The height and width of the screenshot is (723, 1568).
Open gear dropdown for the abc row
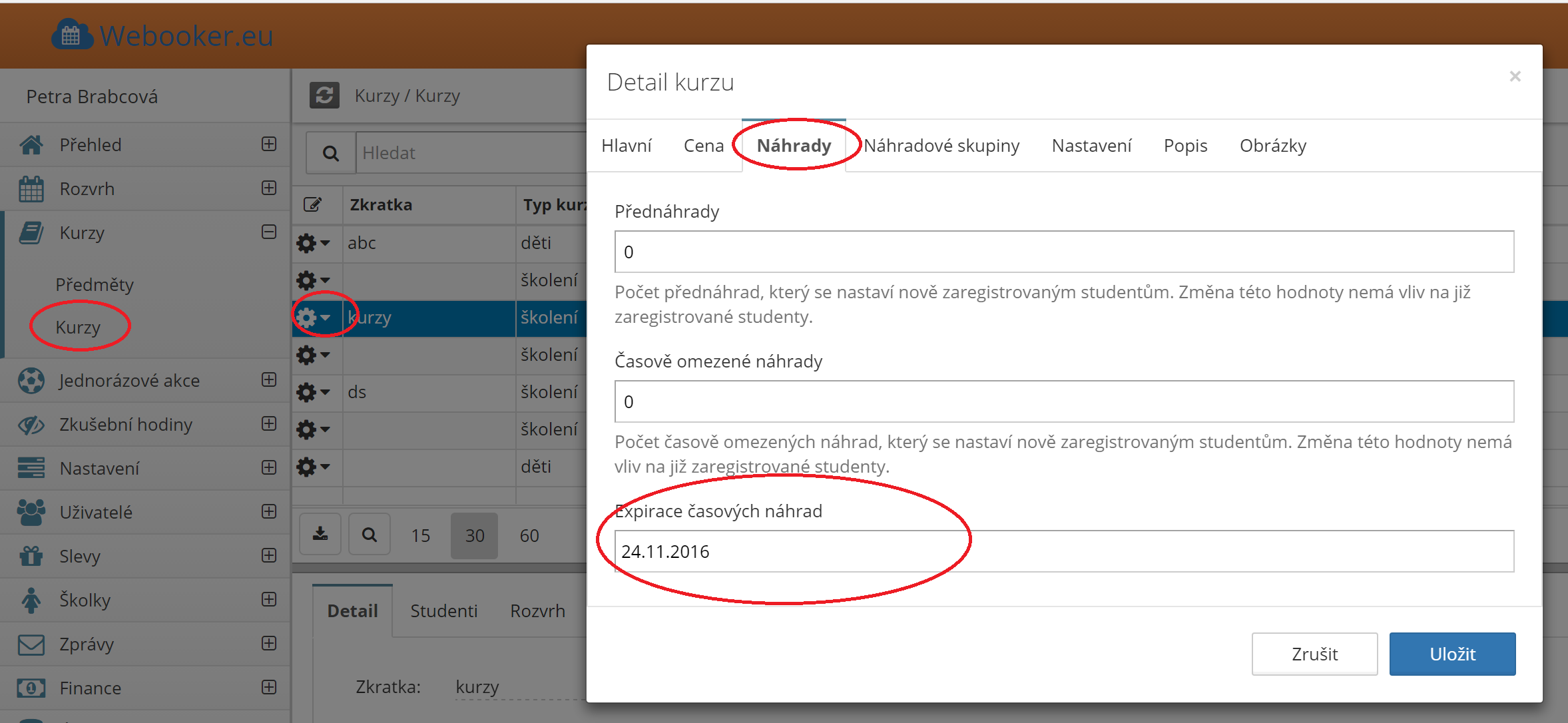[313, 243]
